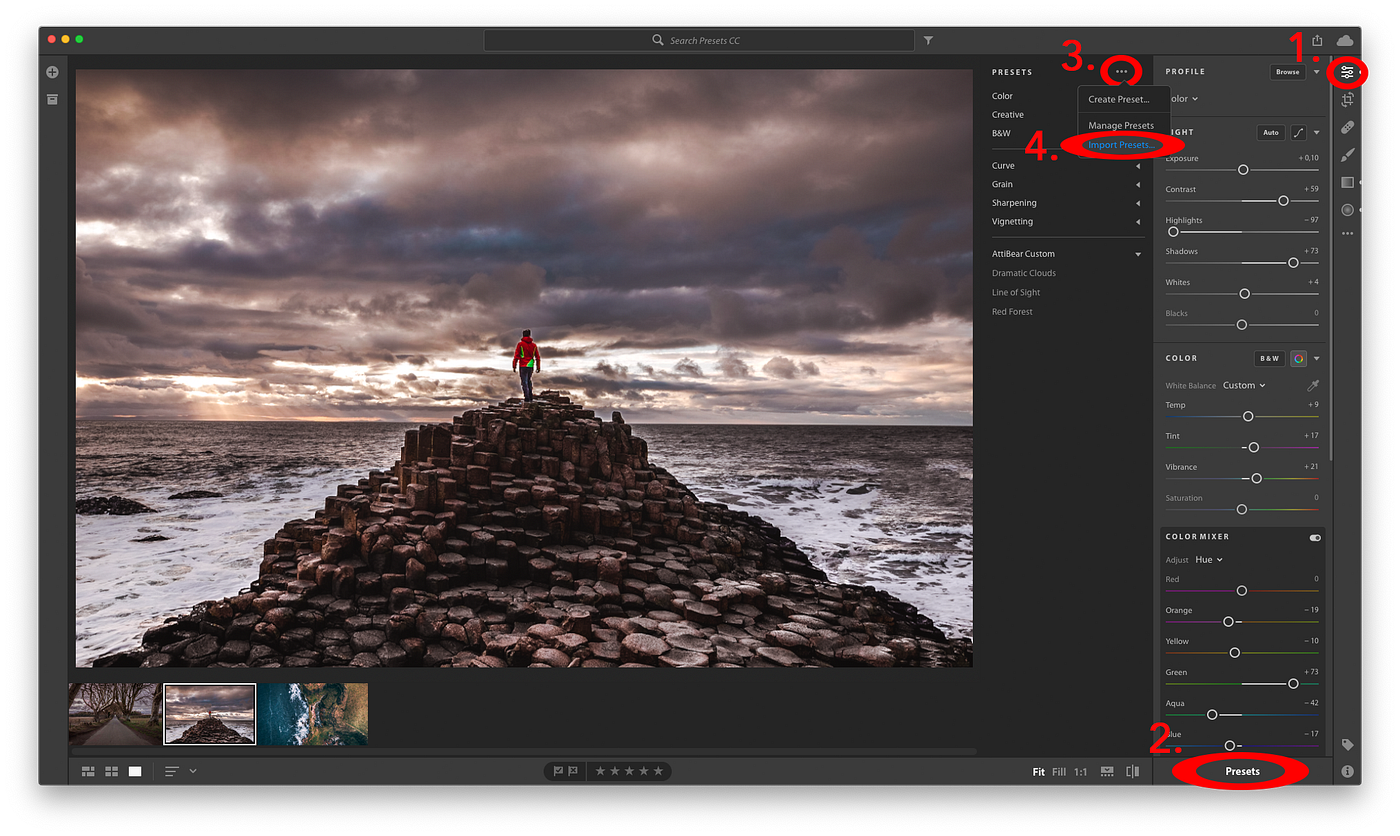Select the Brush editing tool
This screenshot has height=836, width=1400.
(1348, 155)
